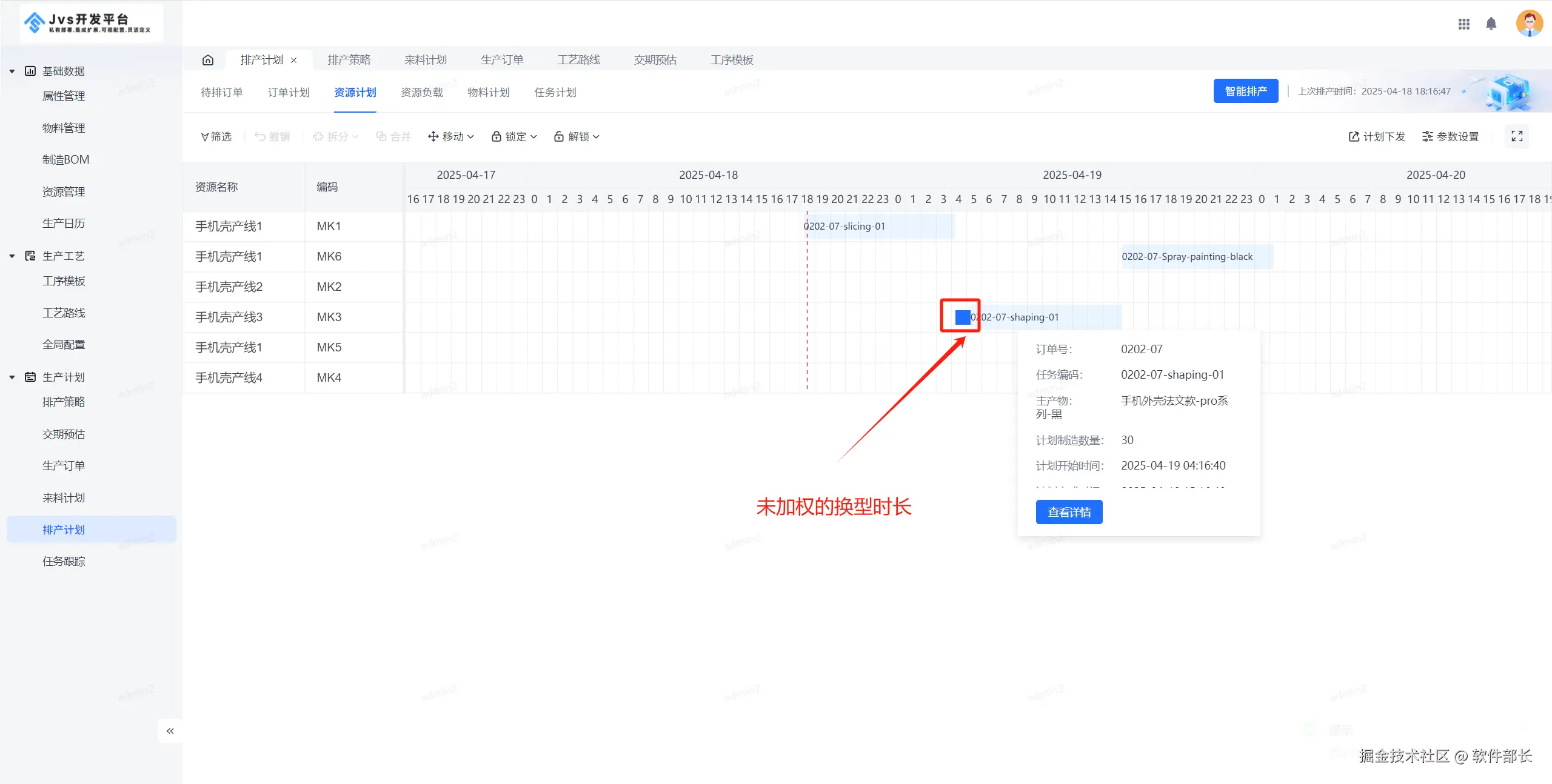The height and width of the screenshot is (784, 1552).
Task: Open the user avatar menu
Action: (1529, 24)
